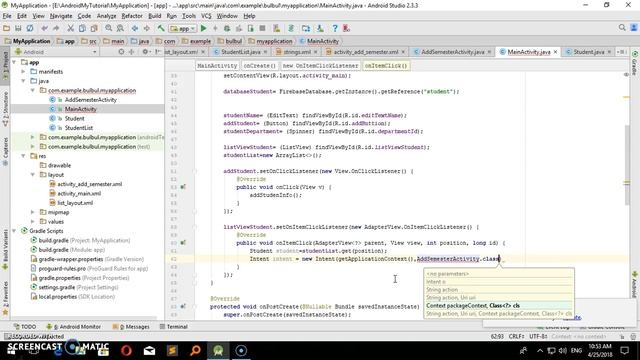Open the Messages tool window button
The height and width of the screenshot is (360, 640).
pyautogui.click(x=131, y=327)
